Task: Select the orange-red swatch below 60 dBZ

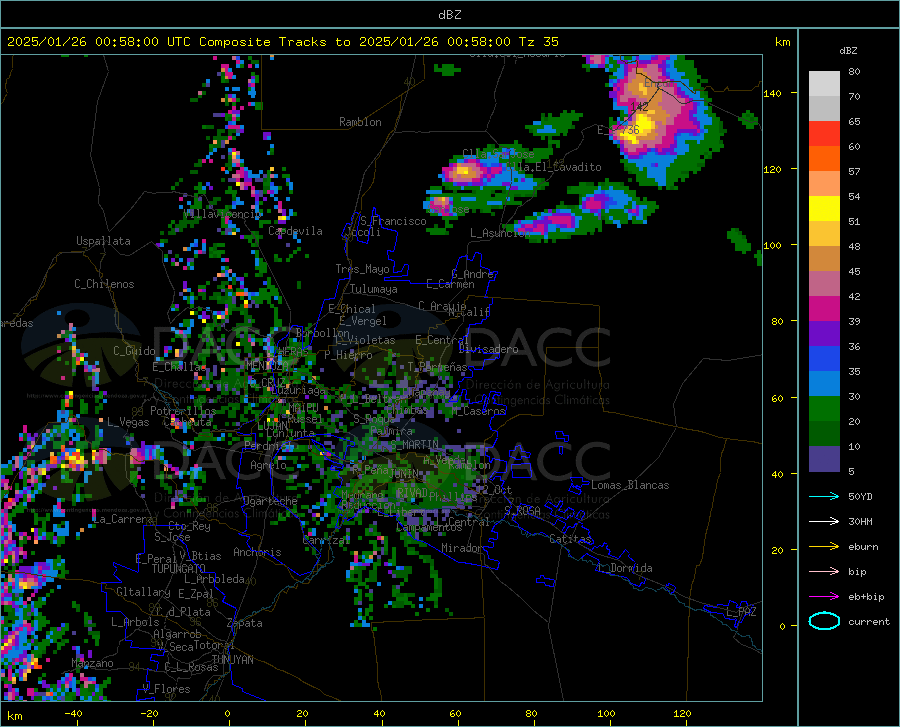Action: [x=824, y=159]
